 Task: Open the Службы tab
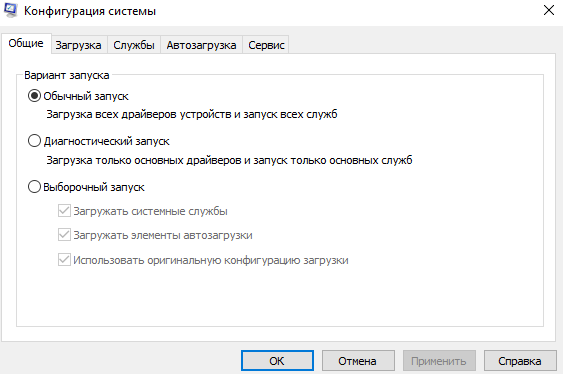(x=134, y=45)
